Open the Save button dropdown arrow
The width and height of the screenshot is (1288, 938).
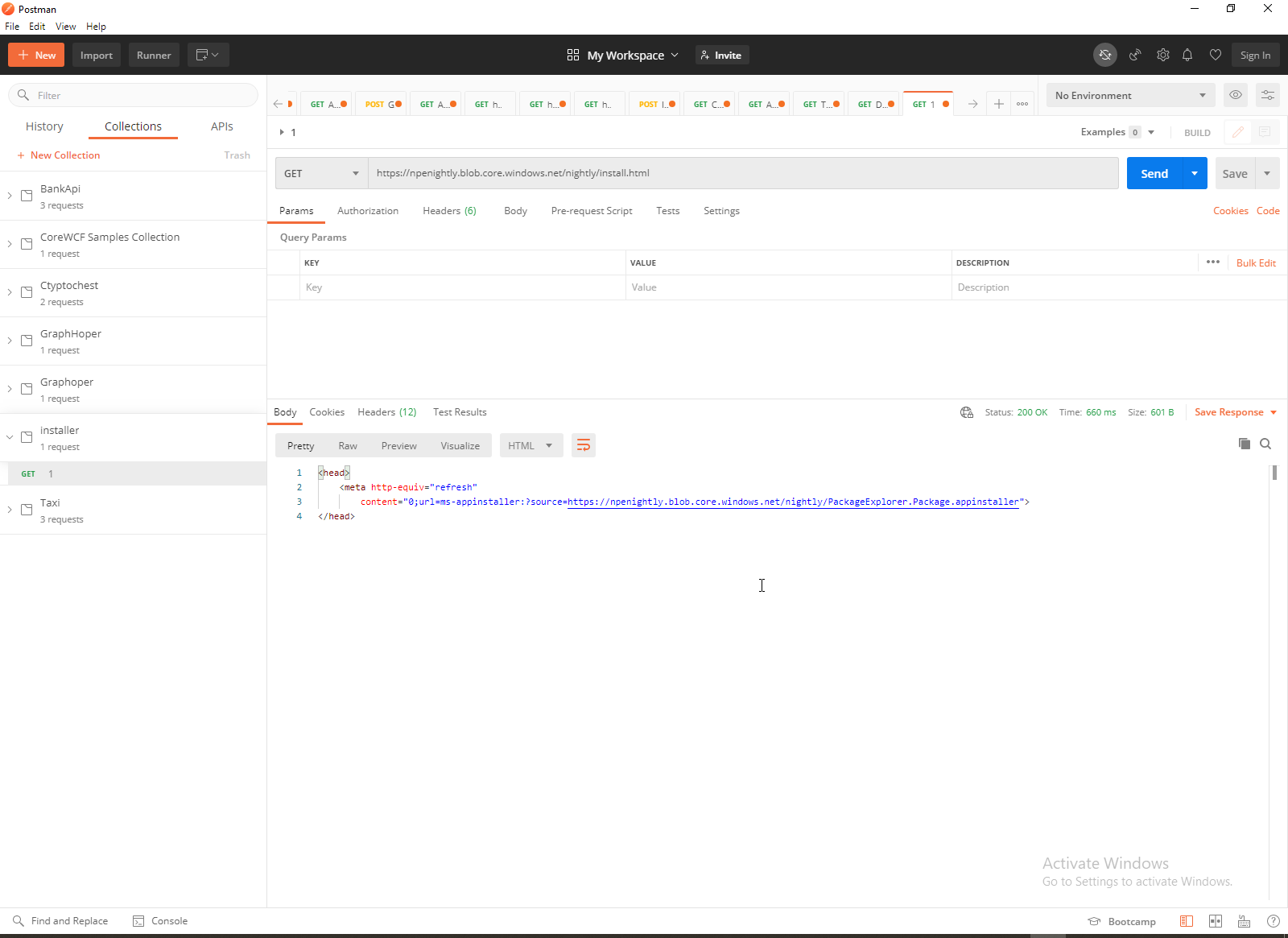click(1268, 173)
